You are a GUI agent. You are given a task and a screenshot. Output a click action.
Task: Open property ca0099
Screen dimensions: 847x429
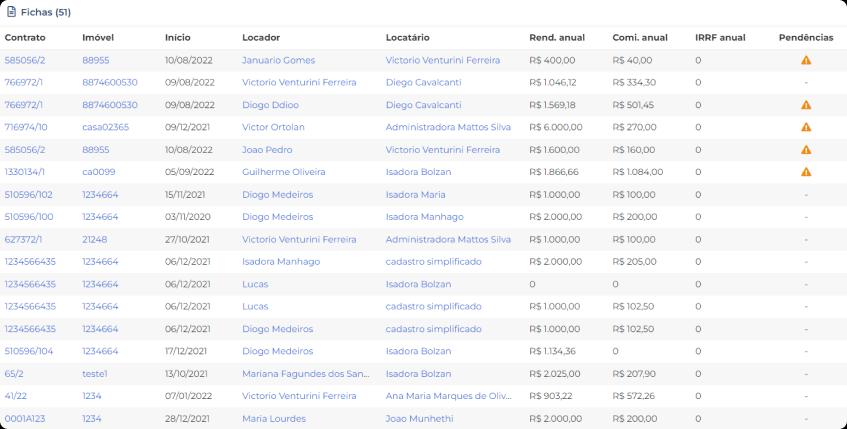click(98, 172)
